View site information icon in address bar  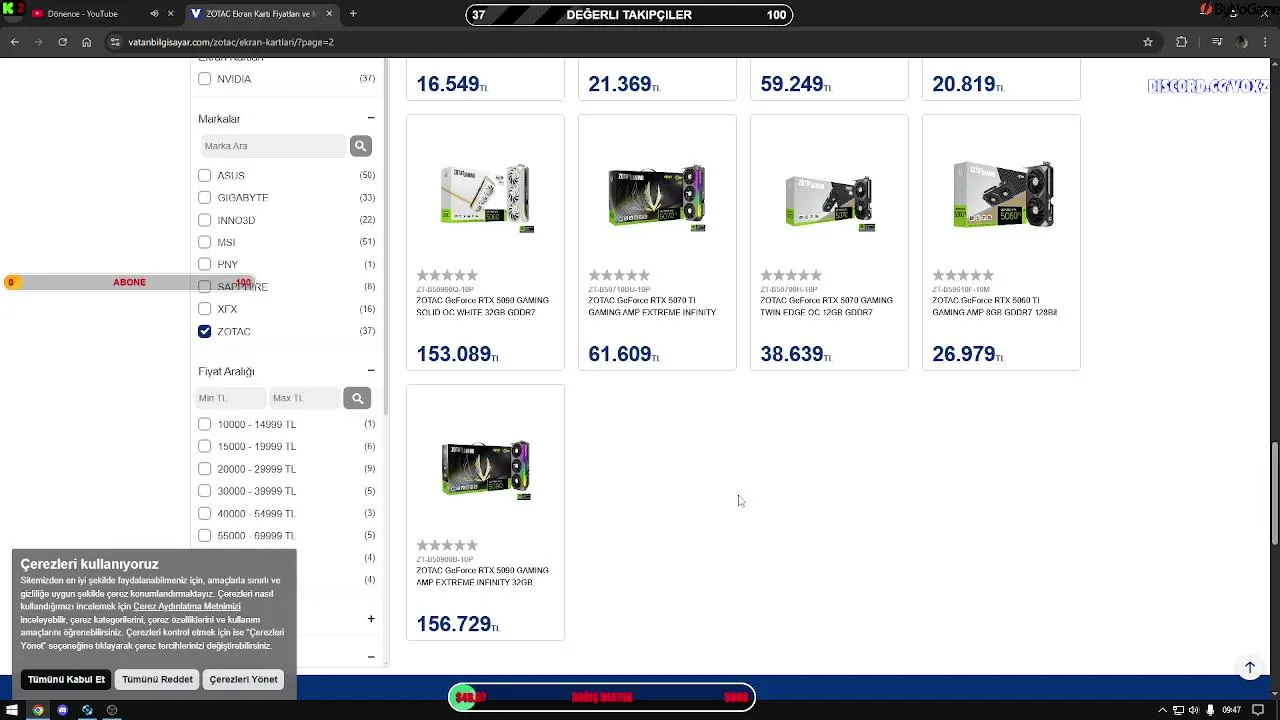pos(116,42)
